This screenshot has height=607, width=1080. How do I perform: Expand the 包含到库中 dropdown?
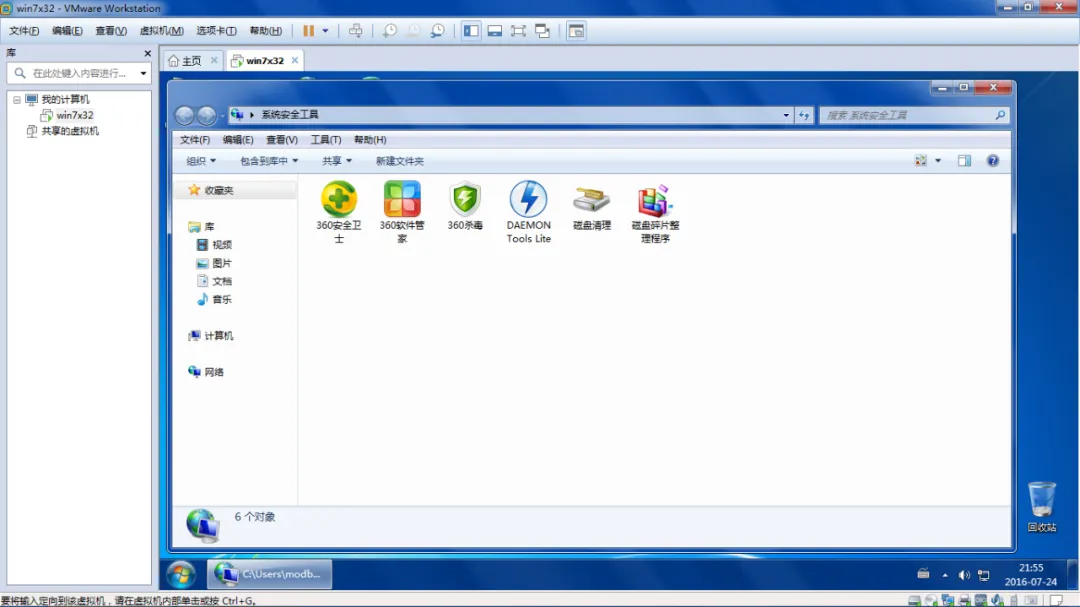click(269, 161)
